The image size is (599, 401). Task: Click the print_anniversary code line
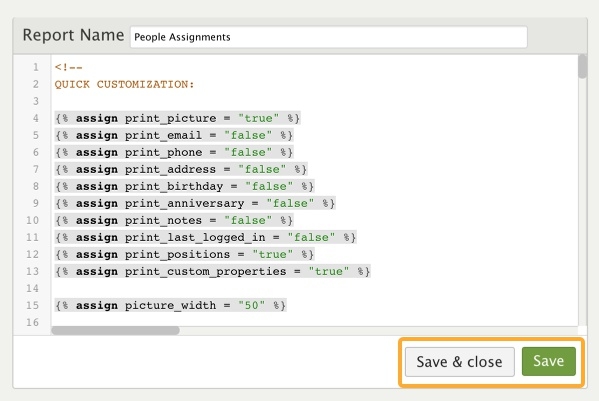pyautogui.click(x=195, y=203)
